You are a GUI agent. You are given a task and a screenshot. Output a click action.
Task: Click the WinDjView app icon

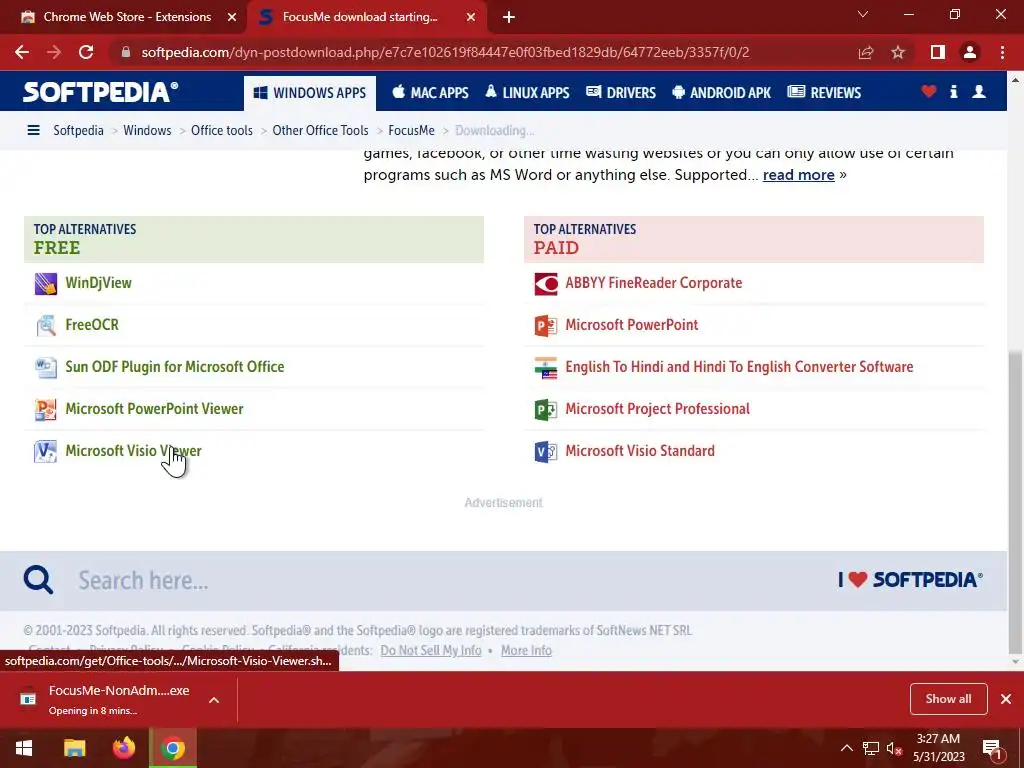(46, 283)
